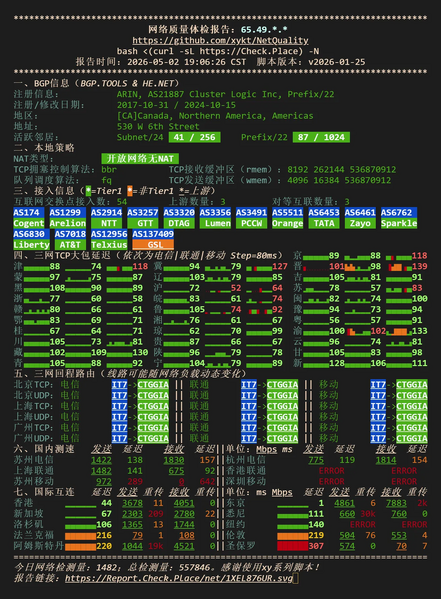
Task: Click the Liberty green label
Action: click(x=31, y=244)
